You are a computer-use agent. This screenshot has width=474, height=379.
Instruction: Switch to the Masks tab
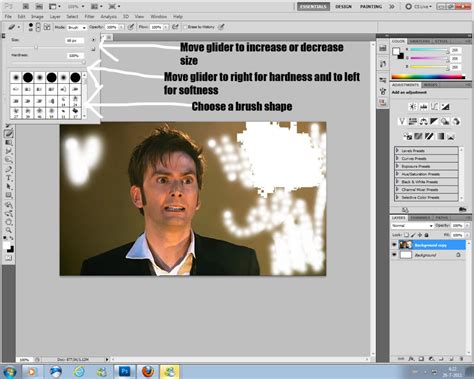click(430, 85)
